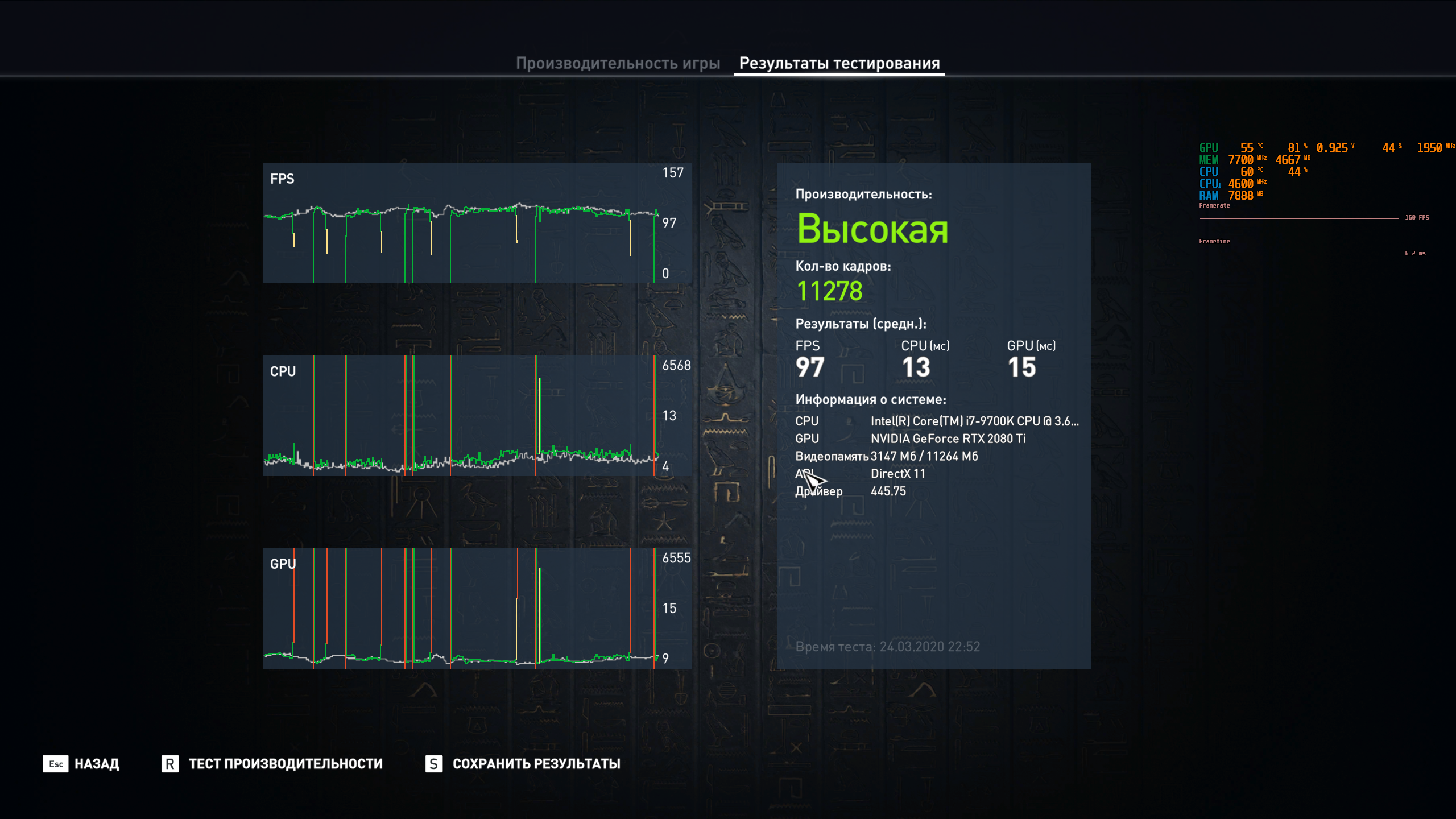Click the average CPU ms value 13

click(x=916, y=367)
